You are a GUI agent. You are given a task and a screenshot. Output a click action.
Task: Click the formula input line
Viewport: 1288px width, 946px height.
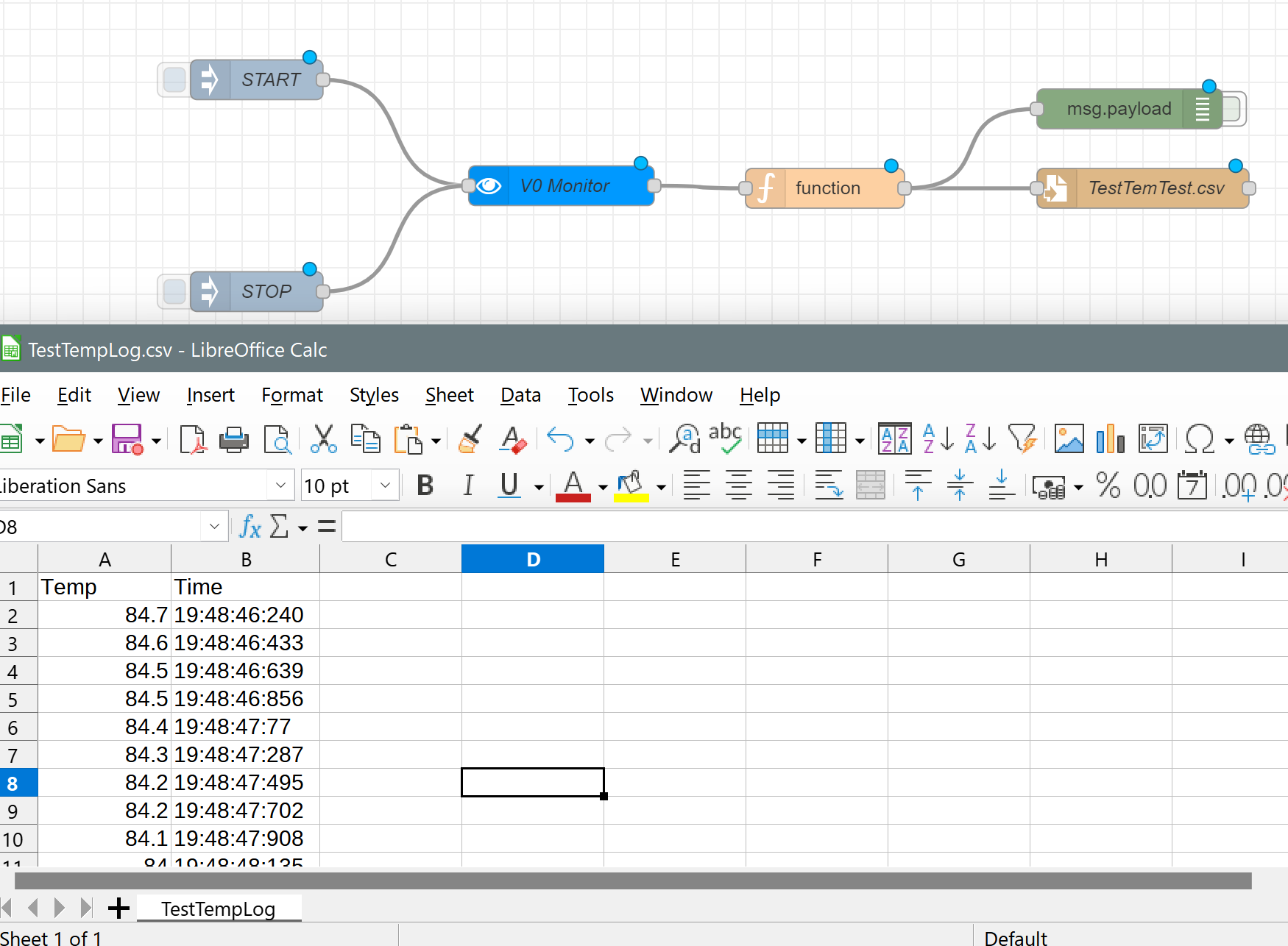[x=815, y=527]
